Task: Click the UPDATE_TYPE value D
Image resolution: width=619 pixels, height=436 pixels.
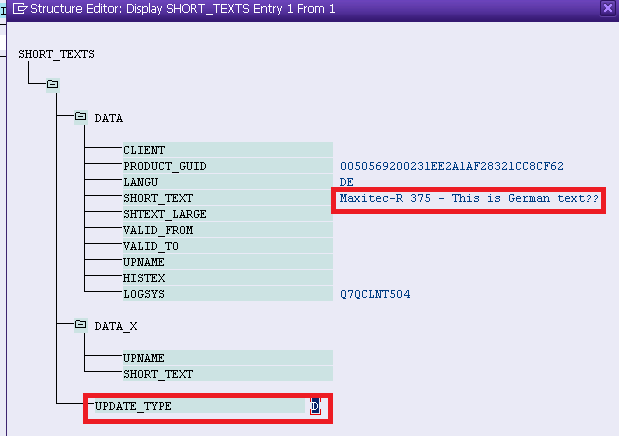Action: pyautogui.click(x=315, y=406)
